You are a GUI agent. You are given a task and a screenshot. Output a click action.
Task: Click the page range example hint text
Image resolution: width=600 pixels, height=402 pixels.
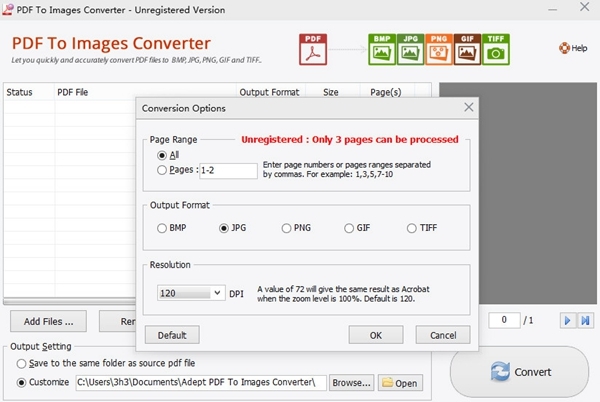point(347,169)
